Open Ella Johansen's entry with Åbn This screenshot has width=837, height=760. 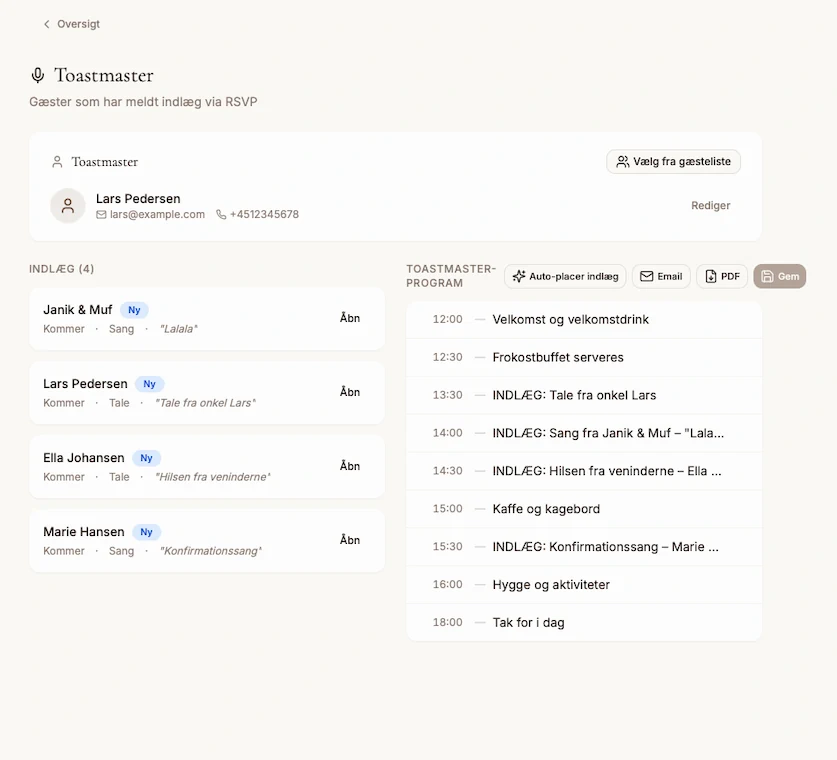coord(349,466)
